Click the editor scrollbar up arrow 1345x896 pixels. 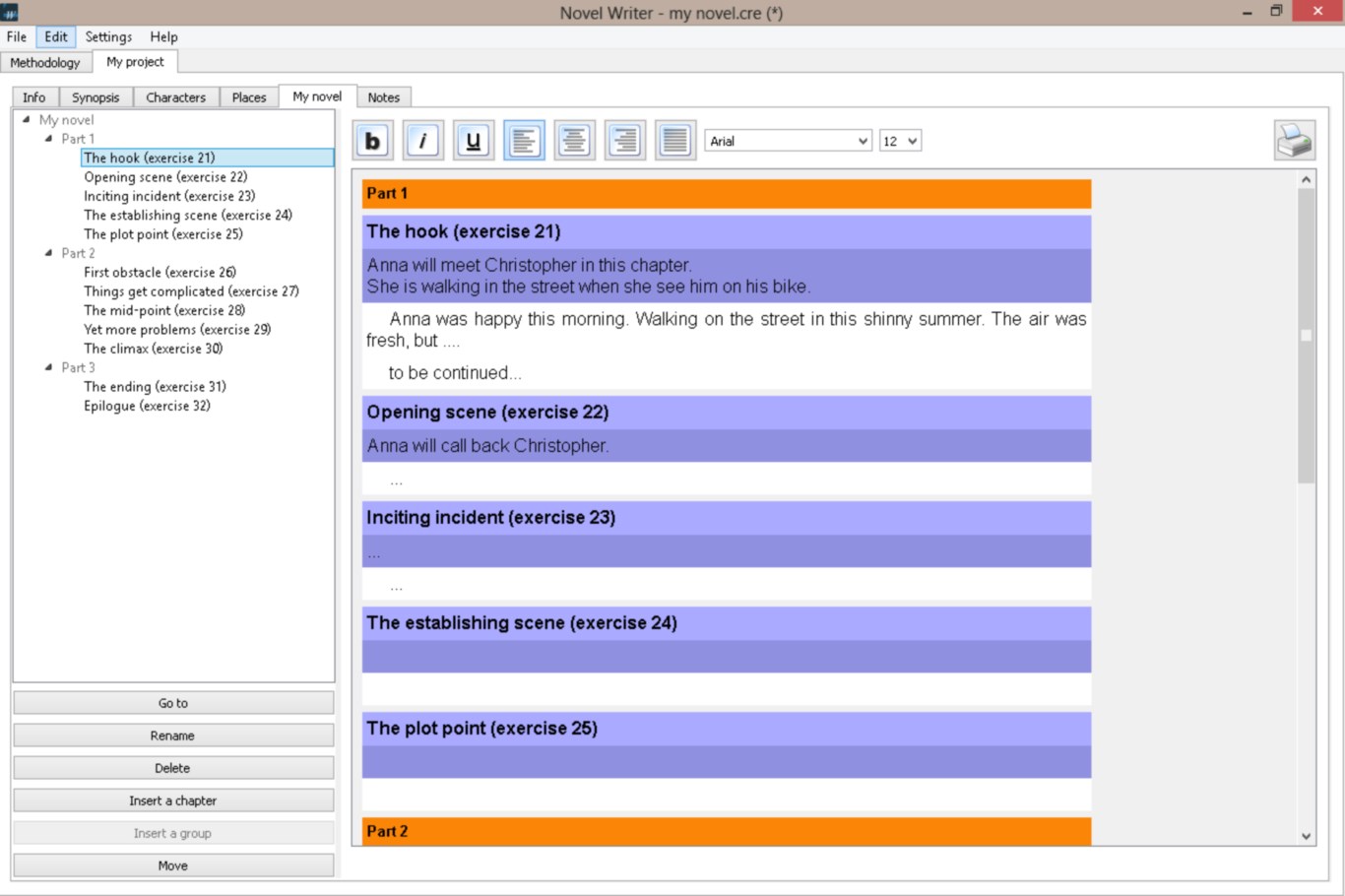[1306, 179]
